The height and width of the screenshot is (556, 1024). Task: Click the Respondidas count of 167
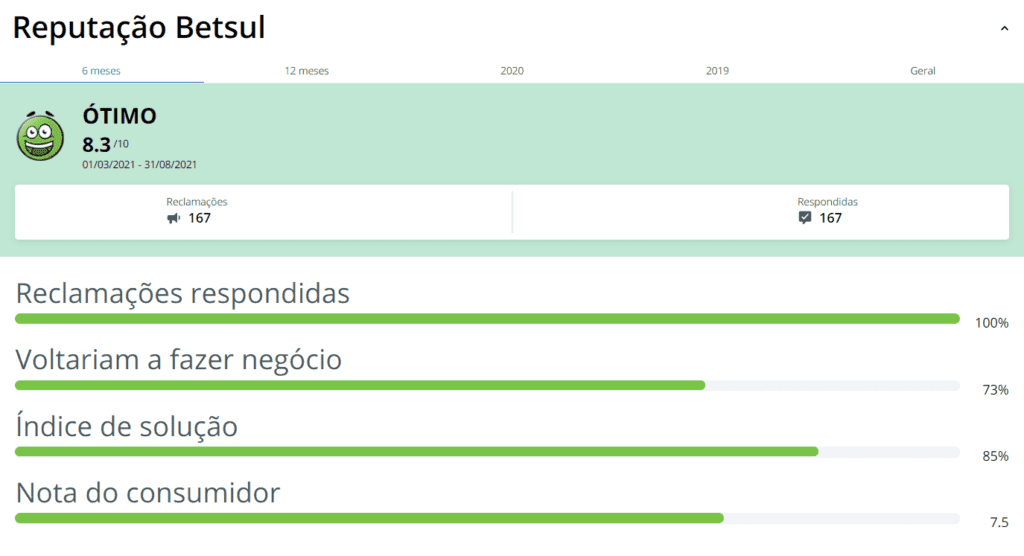pos(830,218)
